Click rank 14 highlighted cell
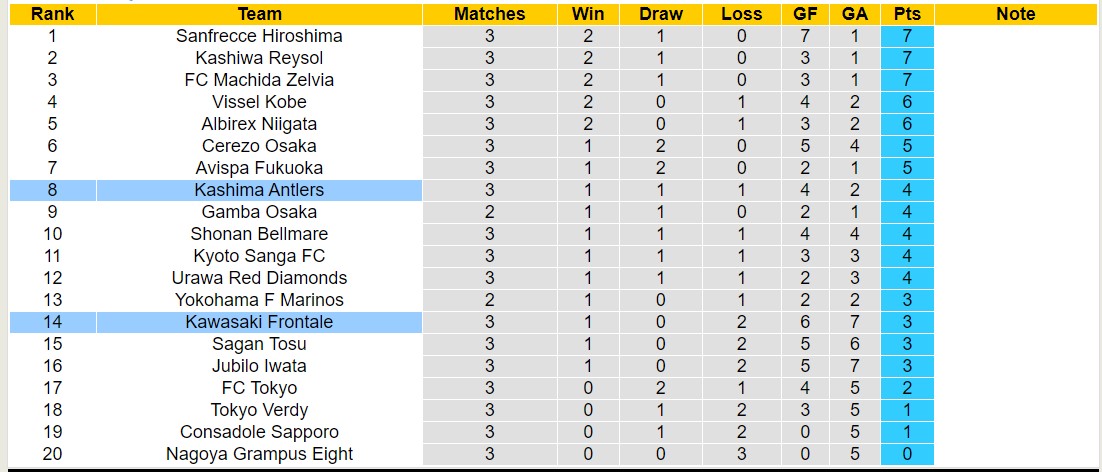Screen dimensions: 1102x472 (x=52, y=322)
